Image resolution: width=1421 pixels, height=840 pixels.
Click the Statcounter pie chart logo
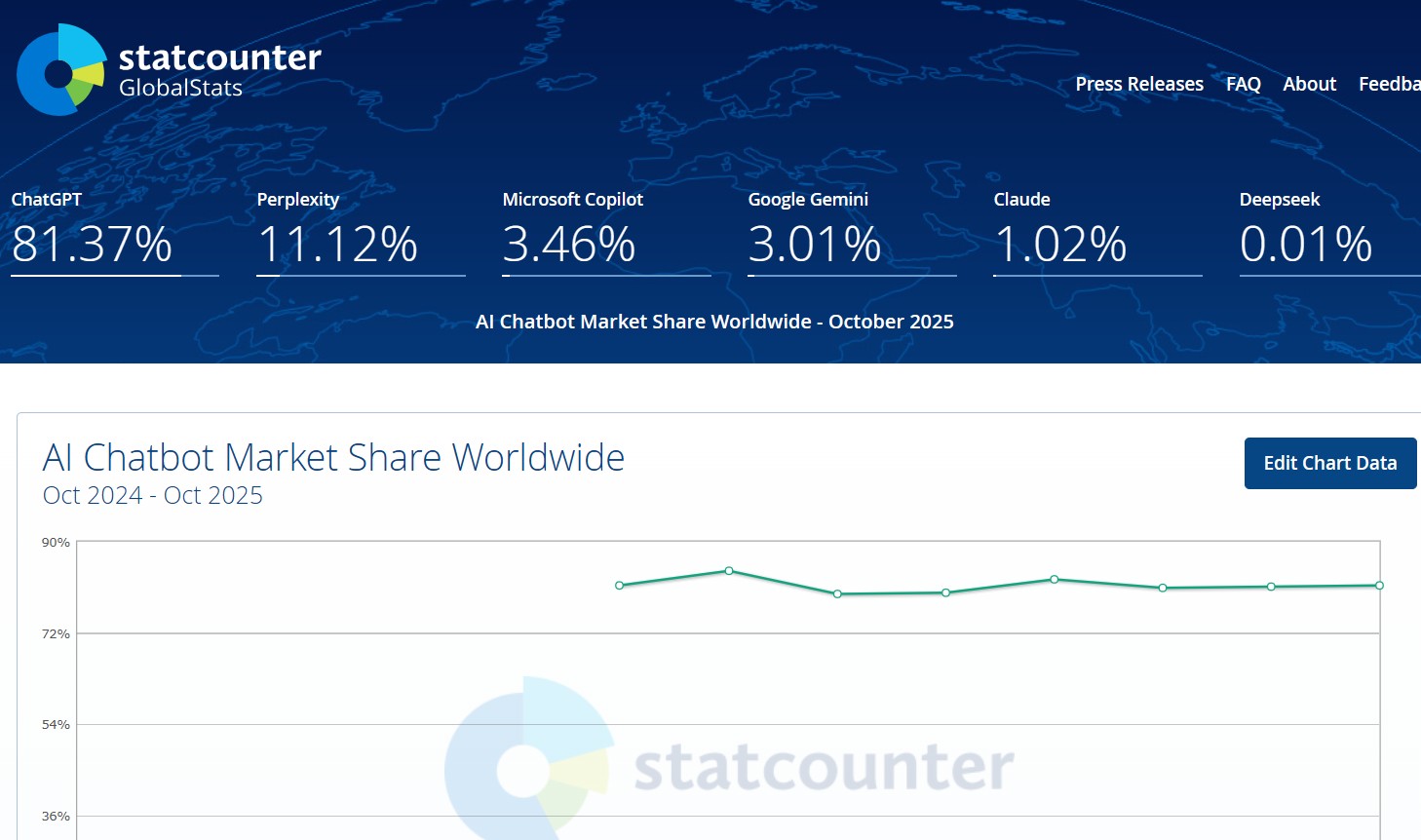60,70
